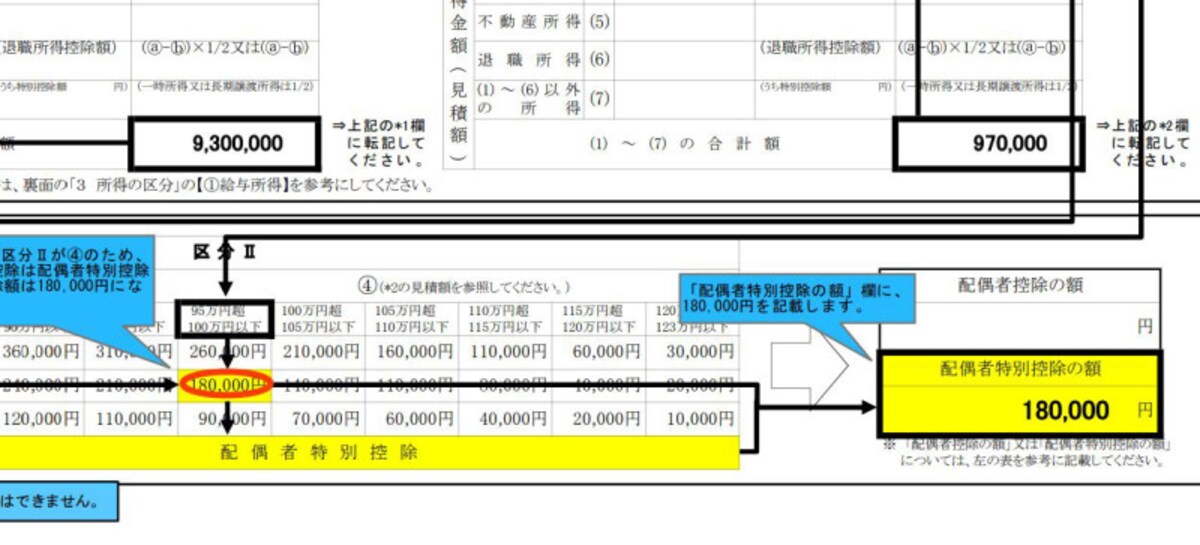Select the 不動産所得 (5) row label
1200x545 pixels.
pyautogui.click(x=545, y=20)
